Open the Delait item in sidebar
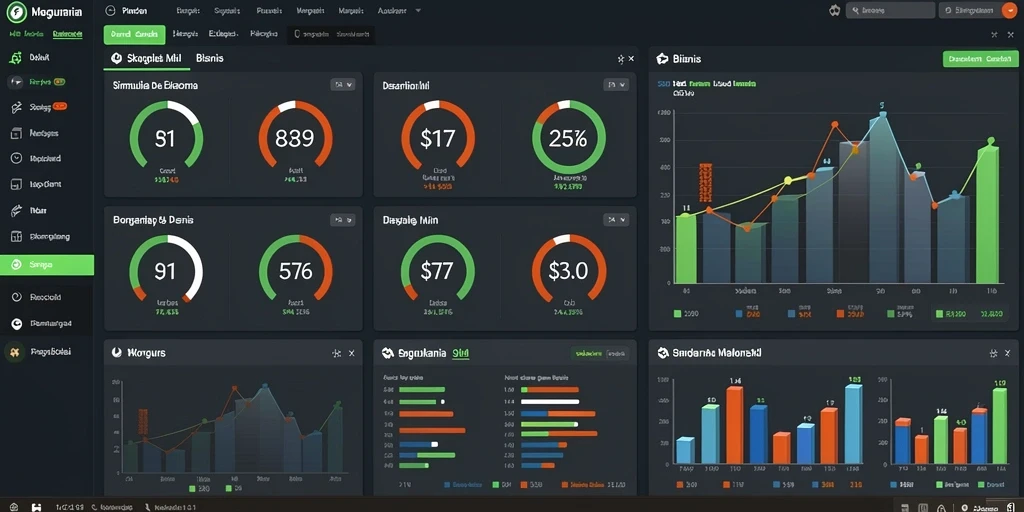The image size is (1024, 512). [x=39, y=57]
